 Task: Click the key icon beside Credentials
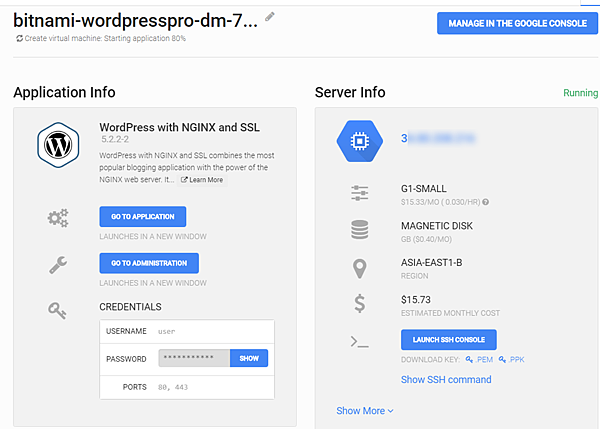(x=57, y=310)
